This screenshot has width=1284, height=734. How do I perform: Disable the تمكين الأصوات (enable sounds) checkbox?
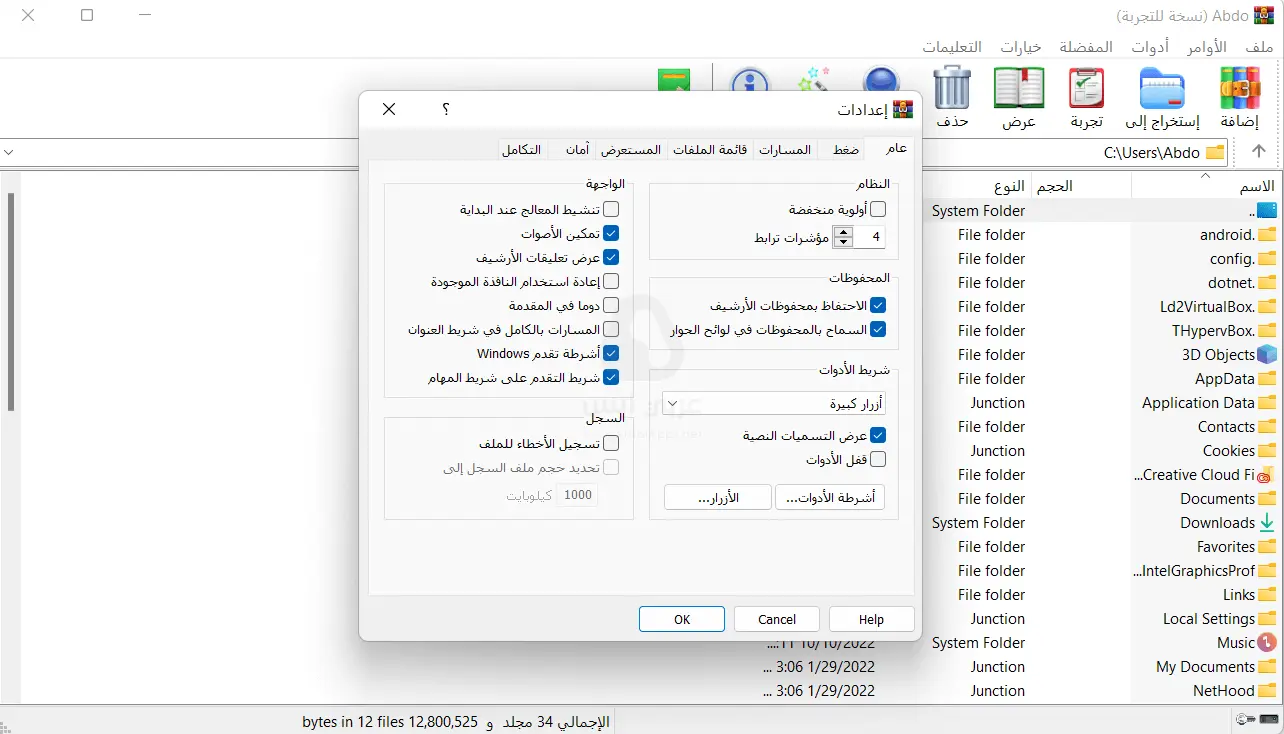click(611, 233)
